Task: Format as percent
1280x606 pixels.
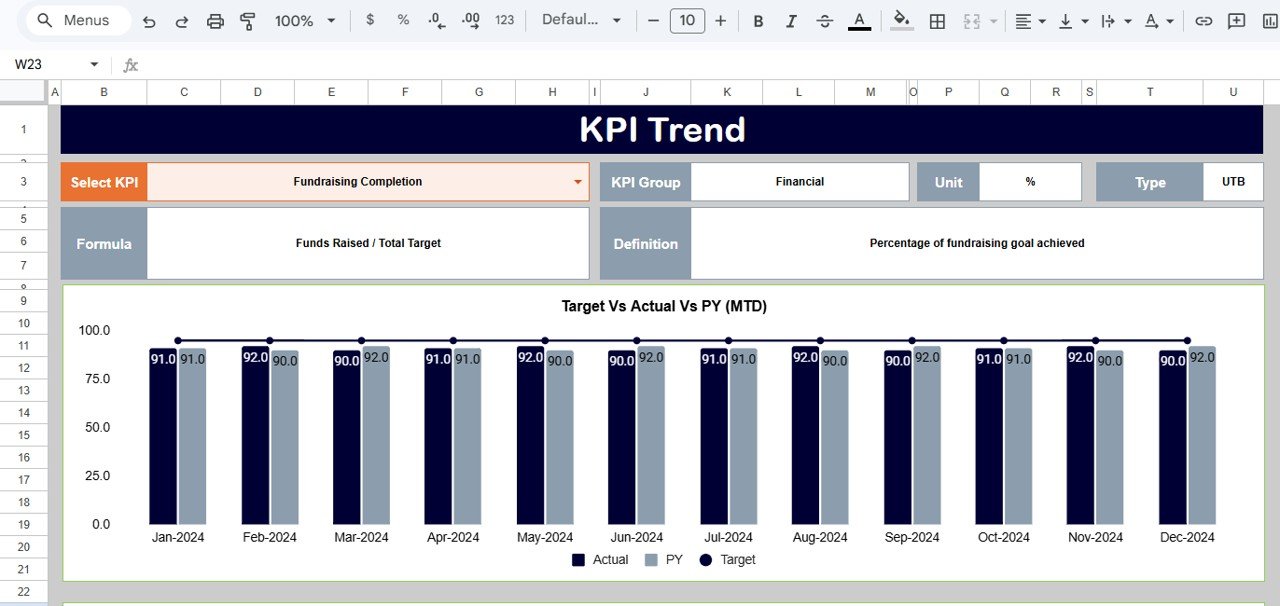Action: (403, 20)
